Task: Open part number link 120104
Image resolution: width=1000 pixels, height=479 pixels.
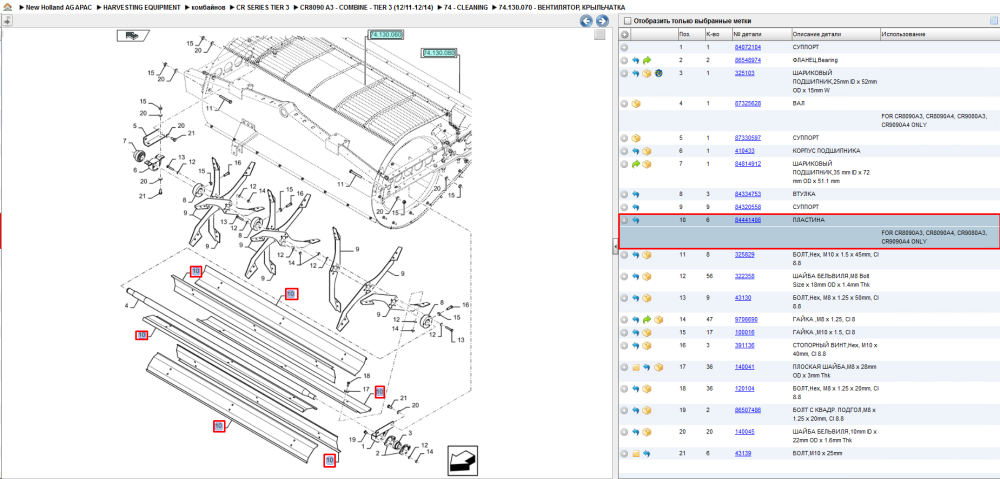Action: point(744,388)
